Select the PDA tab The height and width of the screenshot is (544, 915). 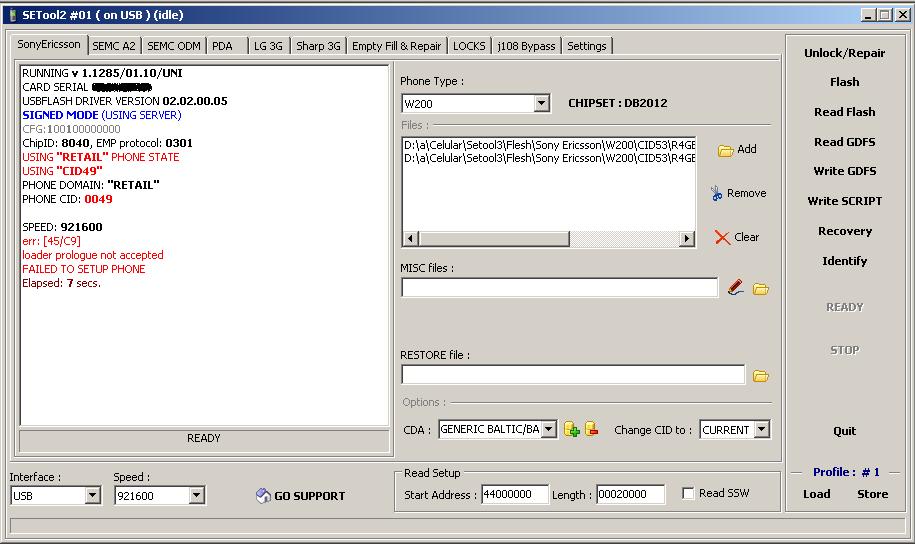click(x=222, y=46)
